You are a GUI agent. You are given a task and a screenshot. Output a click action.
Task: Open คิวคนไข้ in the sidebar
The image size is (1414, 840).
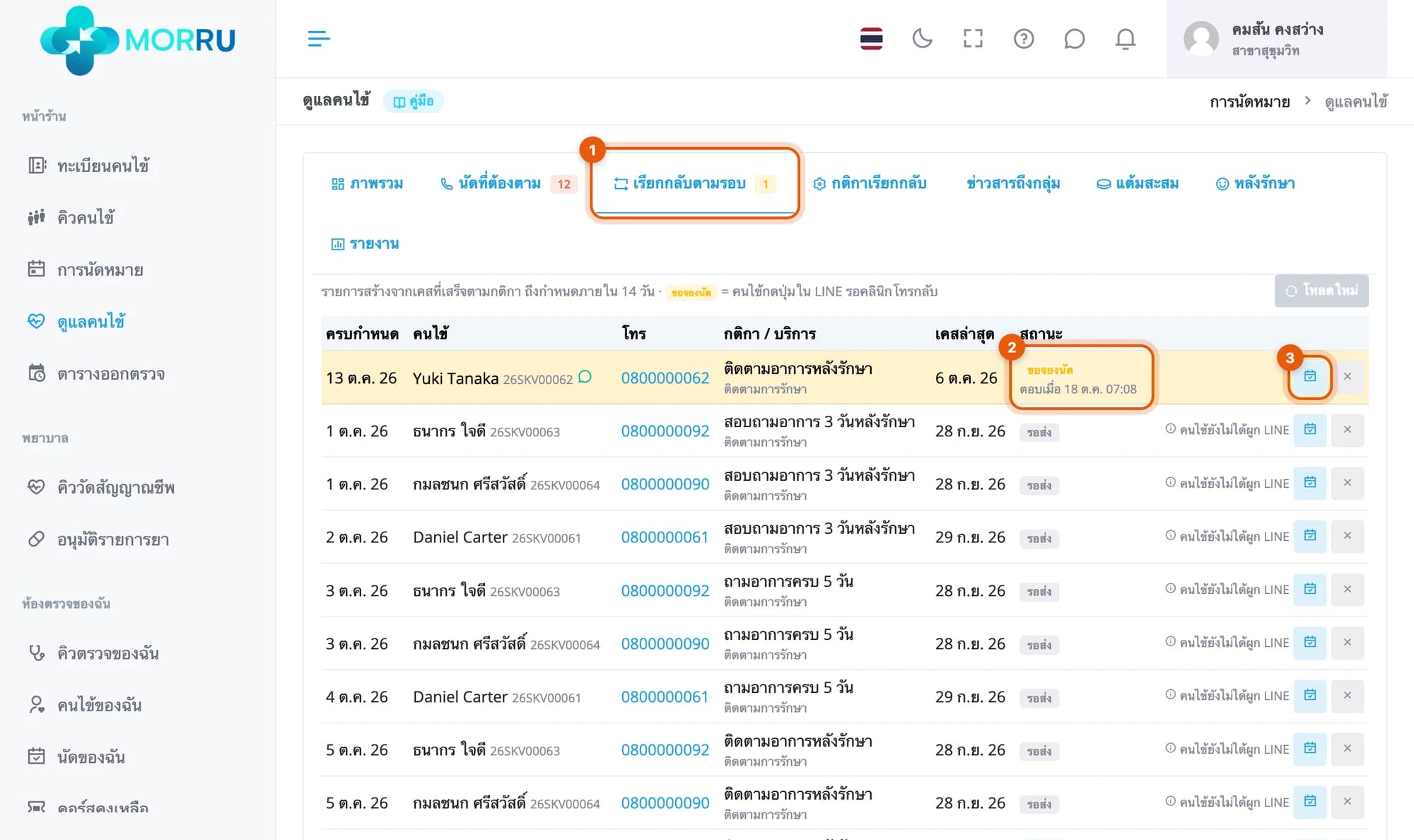coord(71,217)
